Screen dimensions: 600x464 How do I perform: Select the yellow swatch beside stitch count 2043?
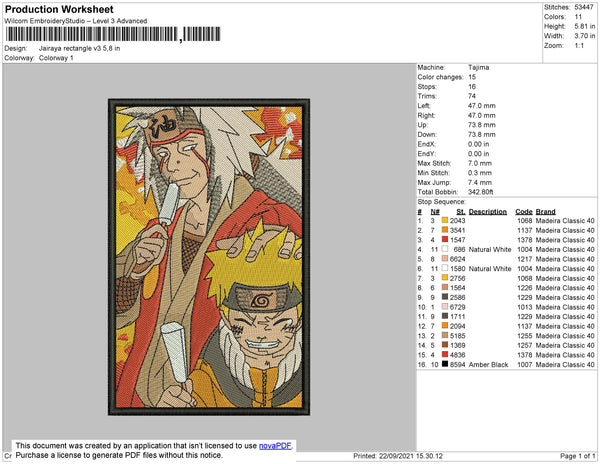[x=445, y=220]
